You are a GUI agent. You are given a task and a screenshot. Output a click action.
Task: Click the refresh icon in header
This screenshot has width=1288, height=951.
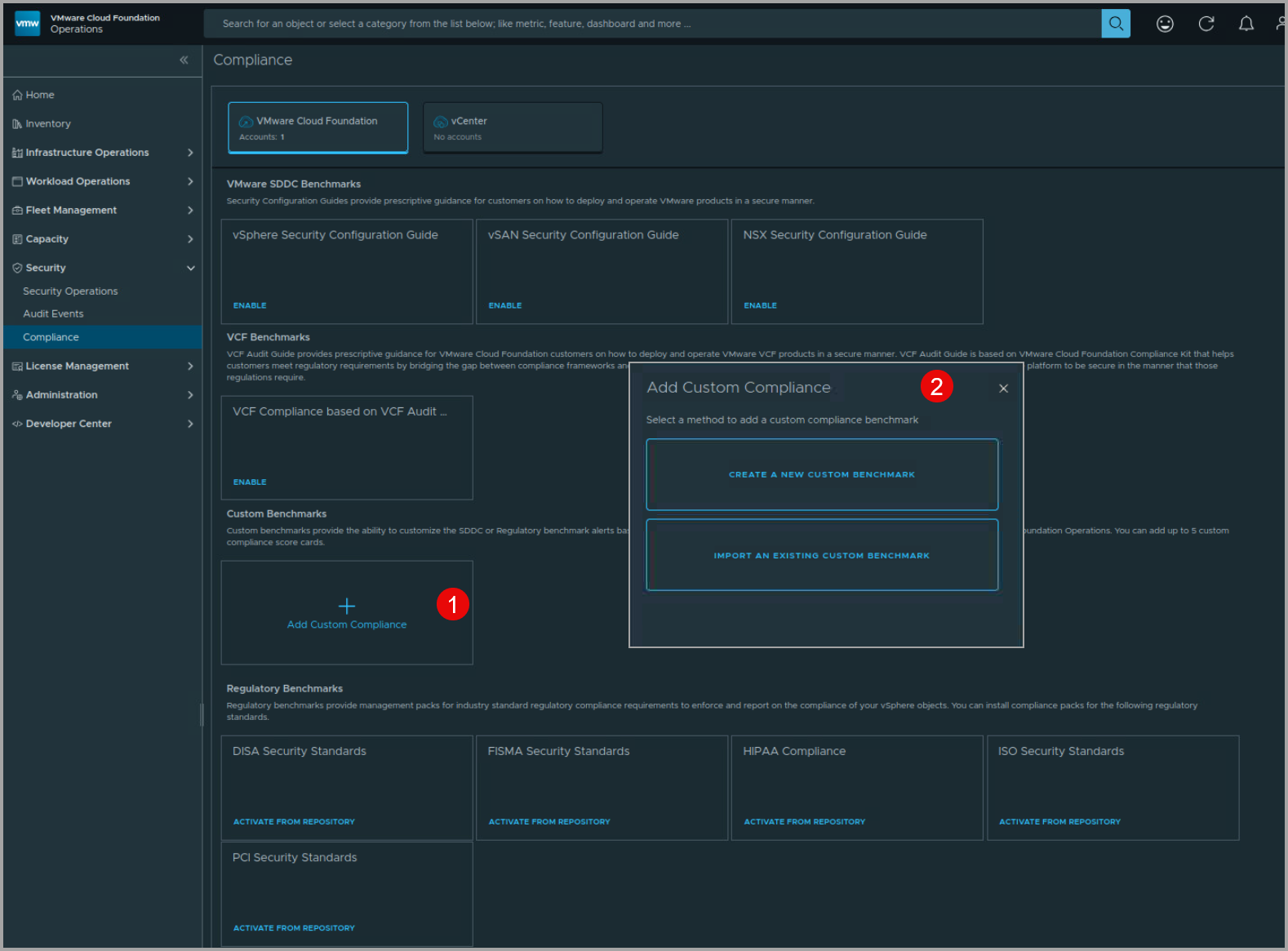pyautogui.click(x=1206, y=24)
